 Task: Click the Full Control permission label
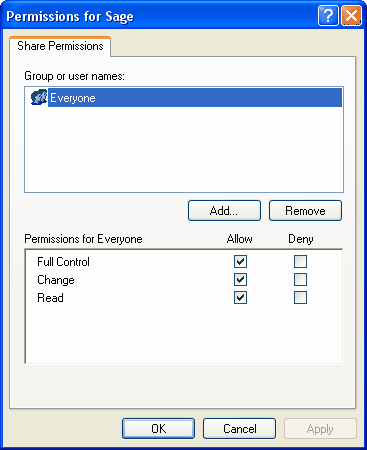[63, 262]
